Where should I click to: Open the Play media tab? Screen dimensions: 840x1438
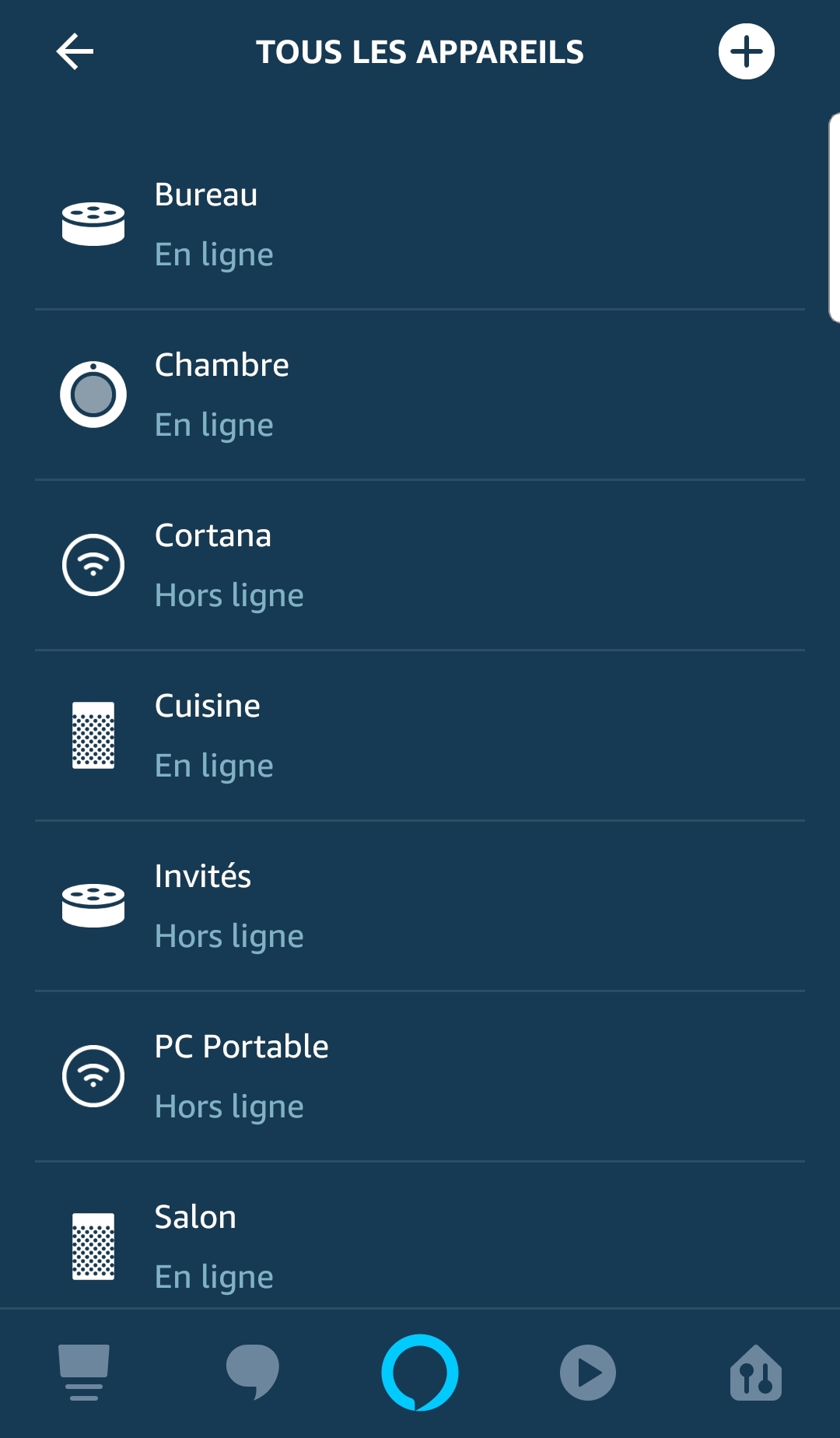tap(588, 1373)
